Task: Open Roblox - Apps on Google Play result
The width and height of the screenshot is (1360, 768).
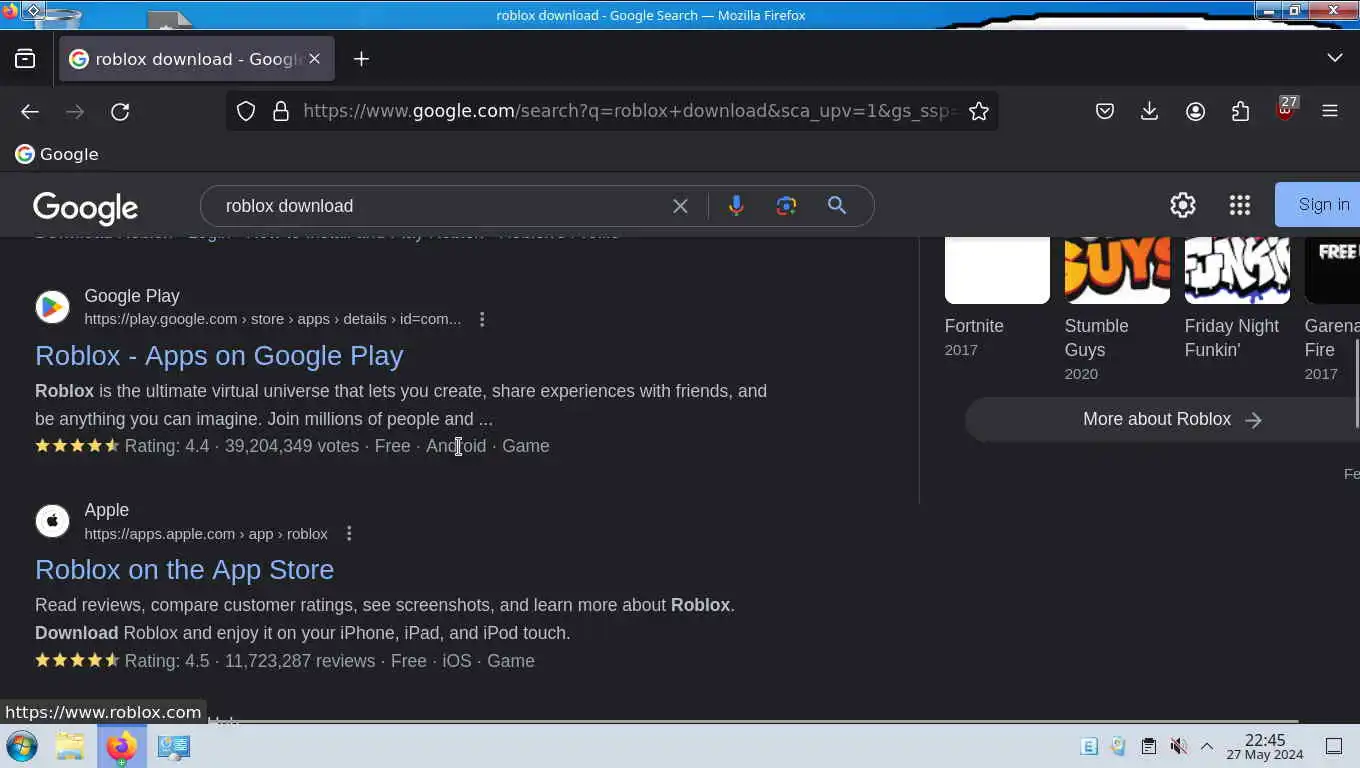Action: point(219,355)
